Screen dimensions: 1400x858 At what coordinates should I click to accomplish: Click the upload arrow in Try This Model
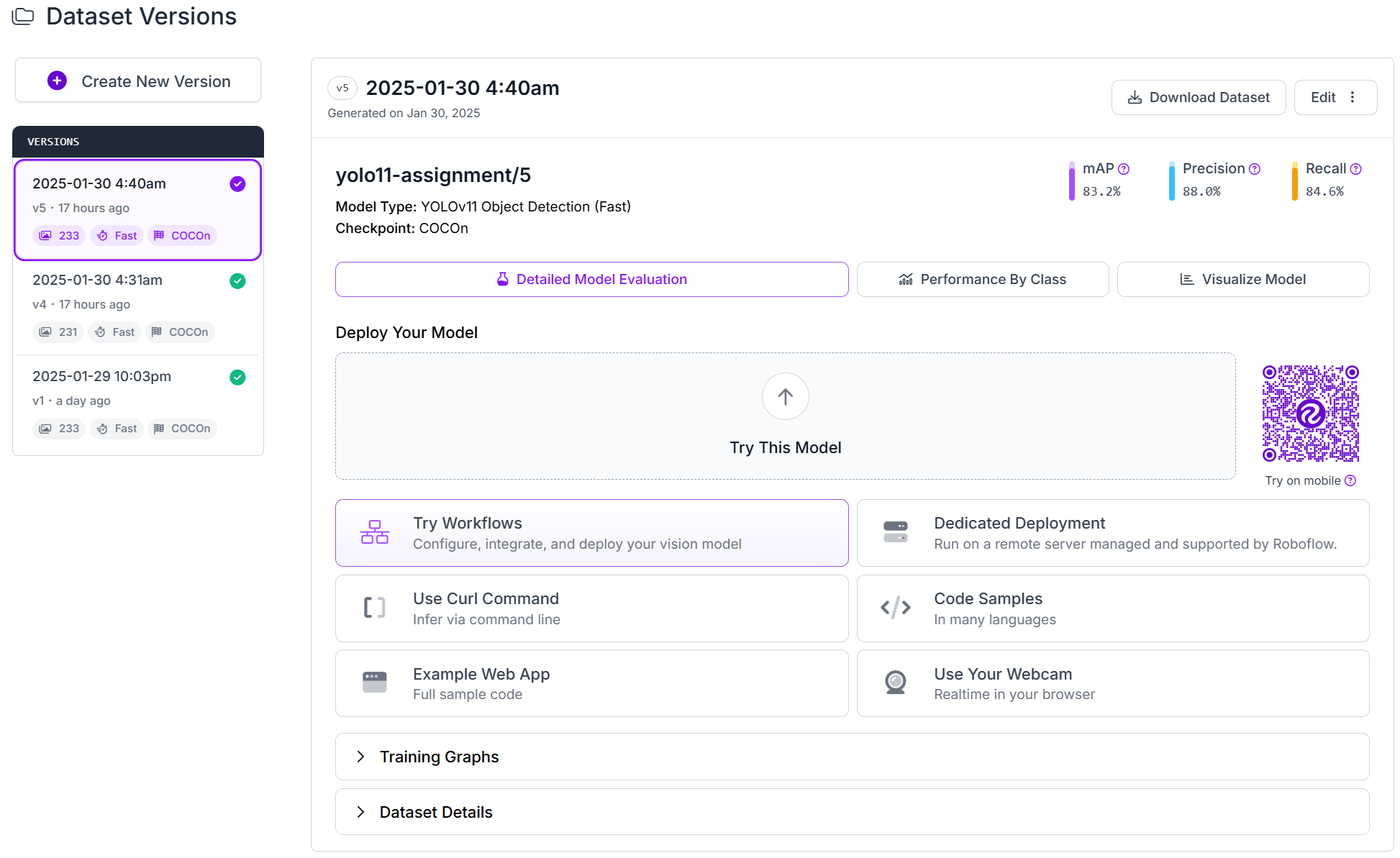coord(785,396)
